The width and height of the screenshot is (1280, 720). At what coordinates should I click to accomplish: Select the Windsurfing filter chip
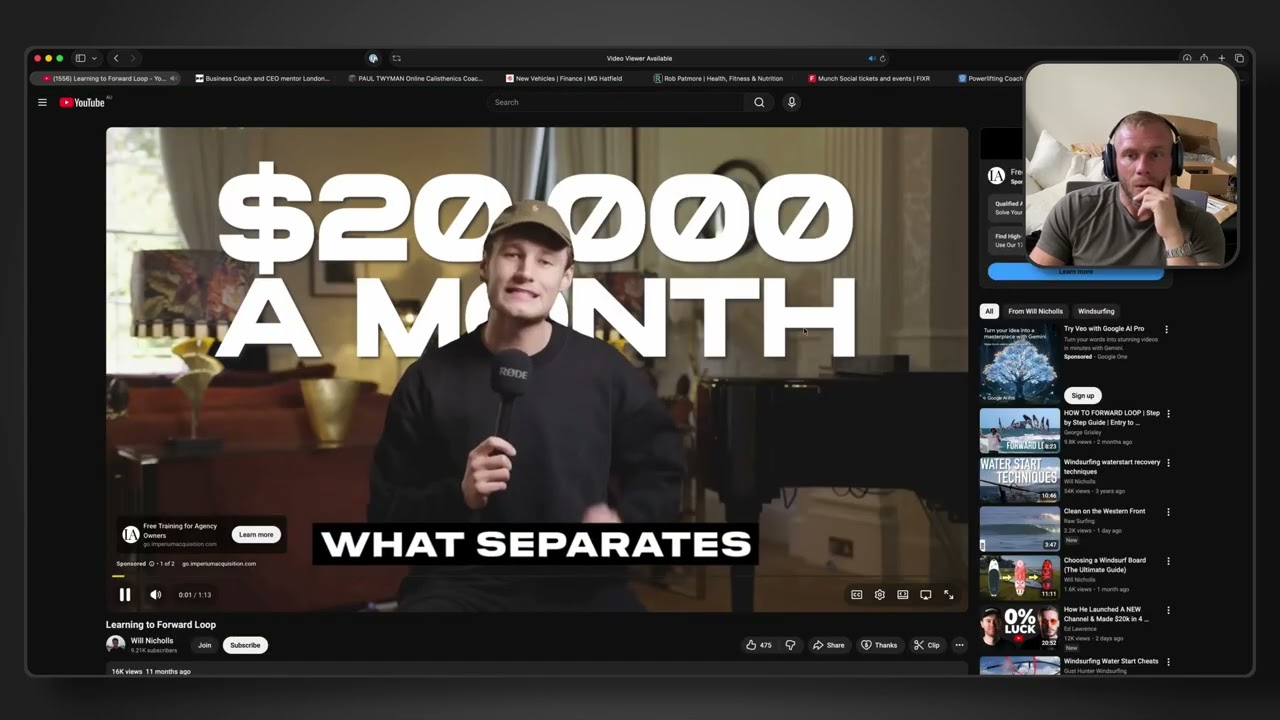point(1096,311)
